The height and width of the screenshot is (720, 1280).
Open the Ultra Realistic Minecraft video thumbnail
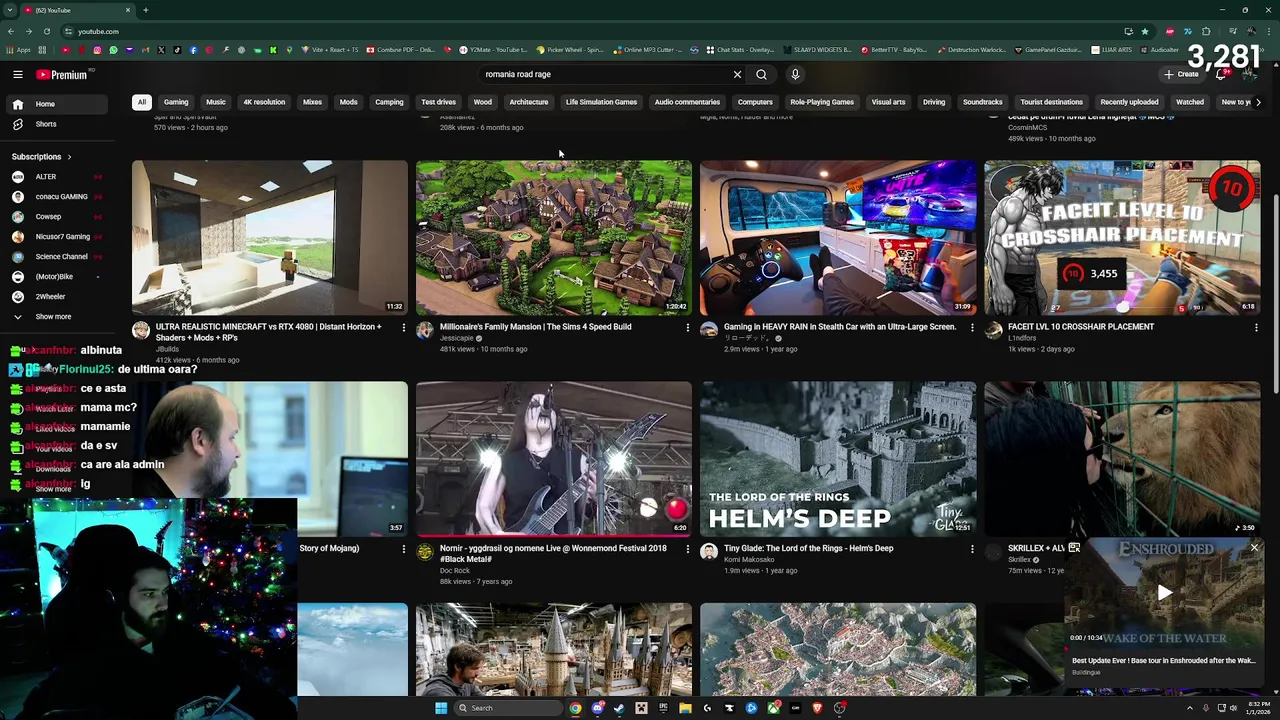[x=270, y=238]
